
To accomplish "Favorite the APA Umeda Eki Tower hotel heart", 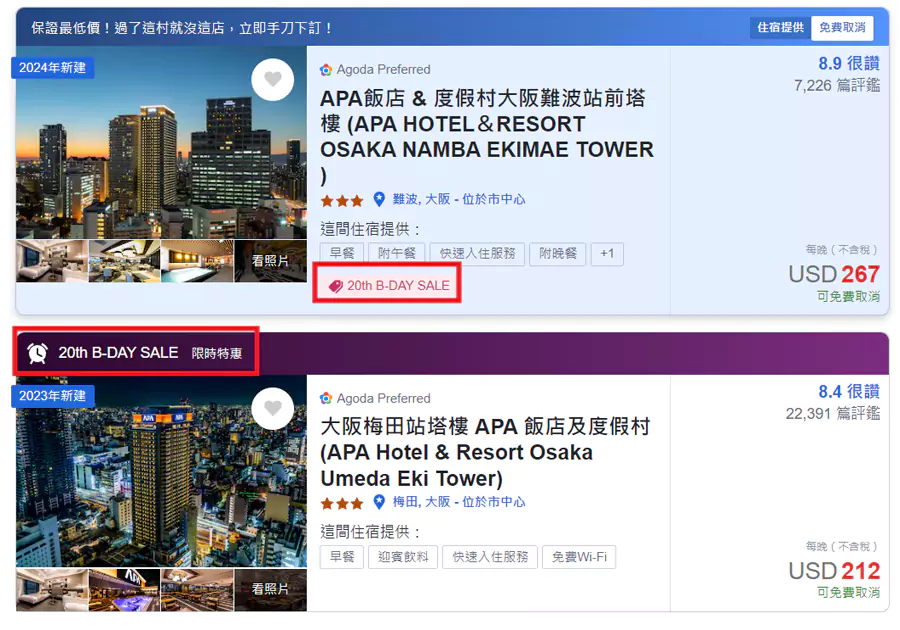I will tap(273, 409).
